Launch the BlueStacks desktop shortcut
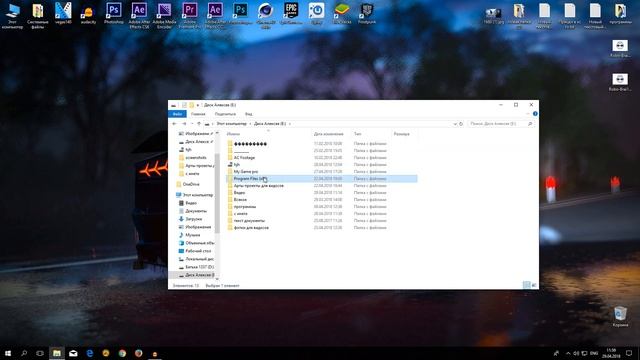This screenshot has height=360, width=640. (x=342, y=13)
